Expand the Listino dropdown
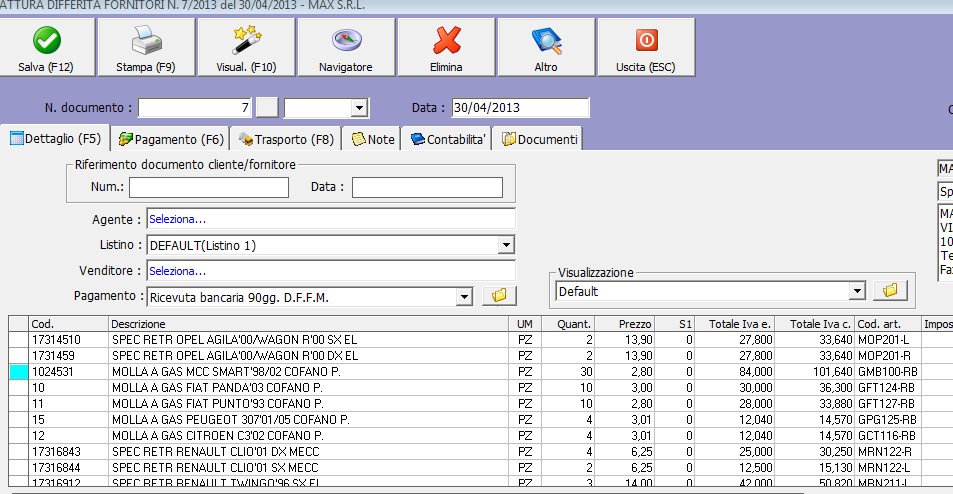The image size is (953, 494). coord(506,245)
